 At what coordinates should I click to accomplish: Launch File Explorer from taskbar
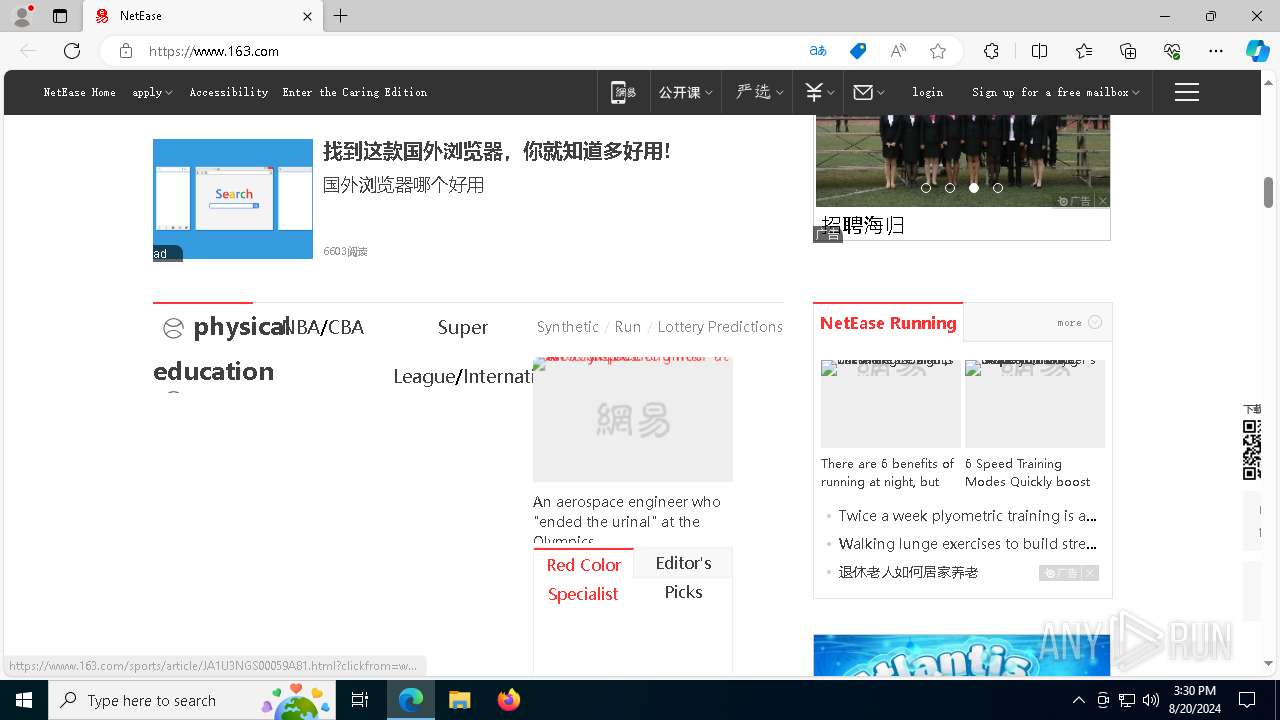(x=459, y=700)
